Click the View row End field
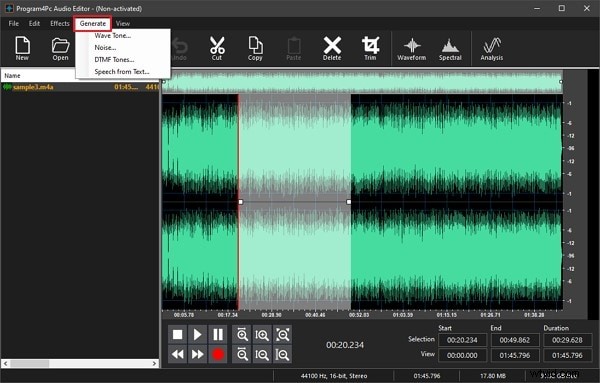600x383 pixels. (x=515, y=355)
